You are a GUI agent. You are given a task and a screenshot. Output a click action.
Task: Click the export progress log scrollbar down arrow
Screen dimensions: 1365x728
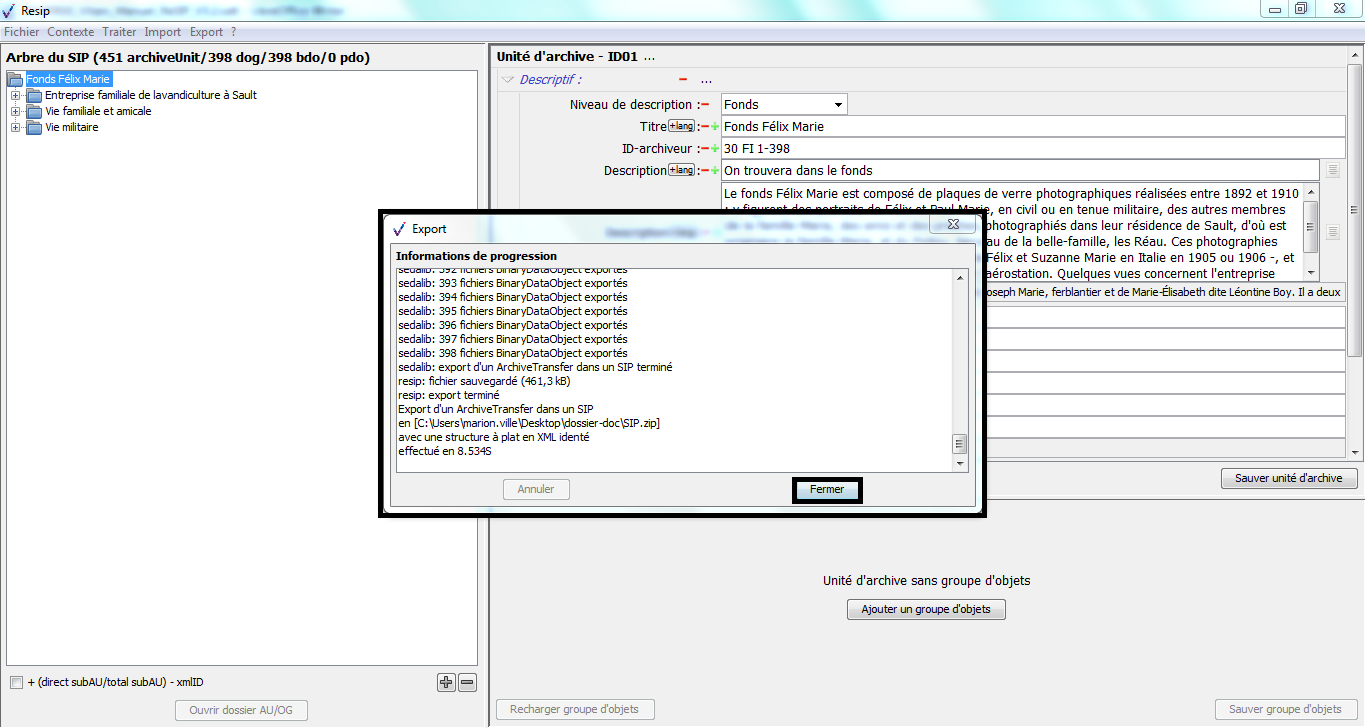(960, 464)
